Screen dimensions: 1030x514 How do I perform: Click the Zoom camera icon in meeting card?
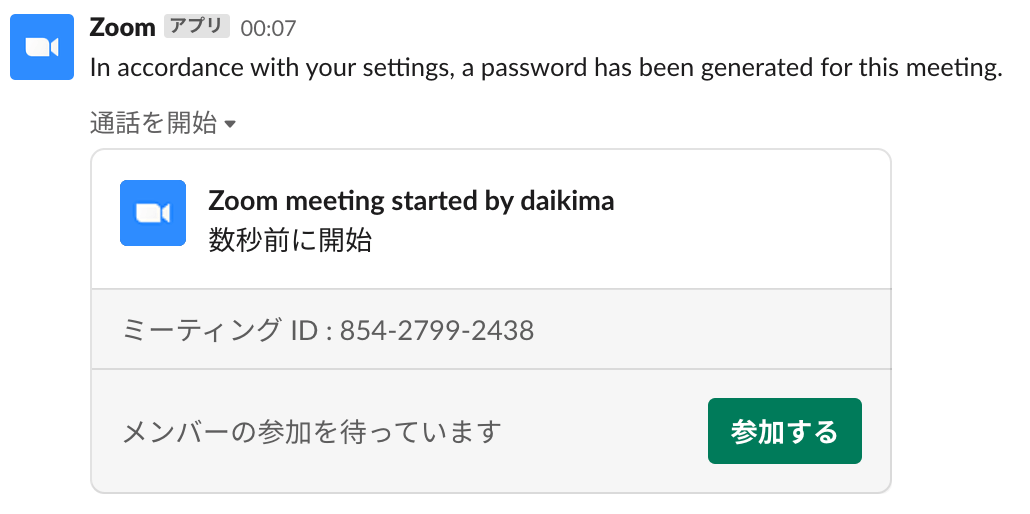[153, 213]
